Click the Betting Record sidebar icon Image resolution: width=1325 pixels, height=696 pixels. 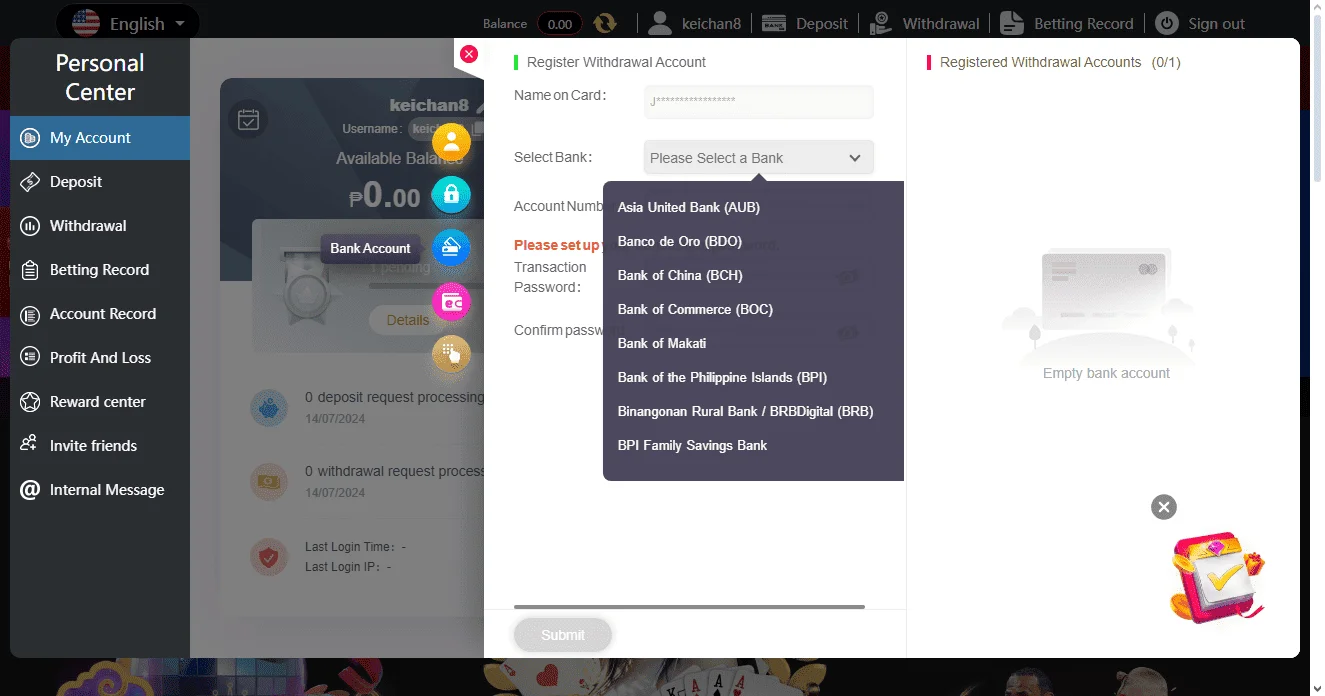(x=31, y=270)
